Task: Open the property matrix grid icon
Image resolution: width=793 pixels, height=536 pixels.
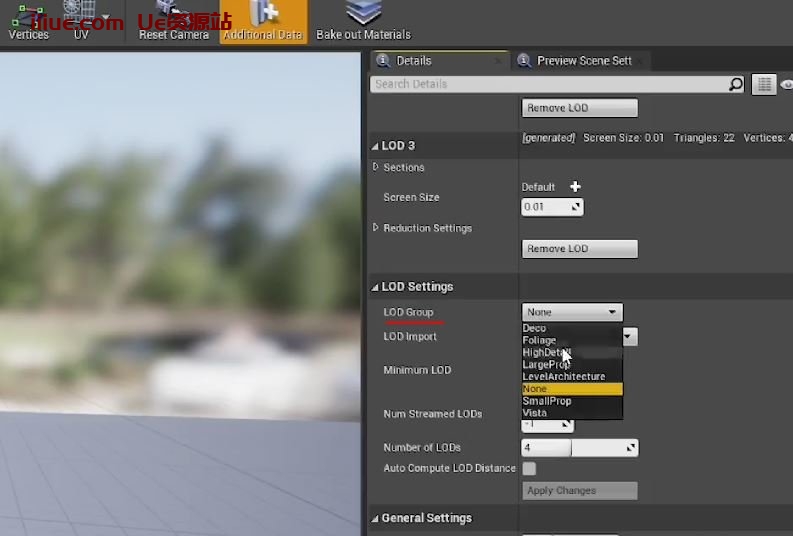Action: pos(764,84)
